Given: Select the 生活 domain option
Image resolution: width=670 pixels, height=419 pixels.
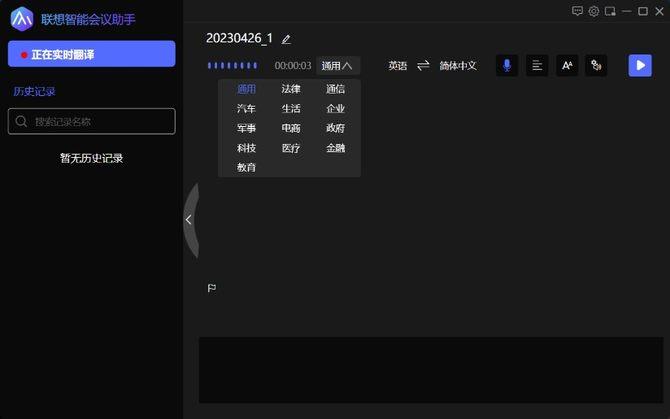Looking at the screenshot, I should (291, 108).
